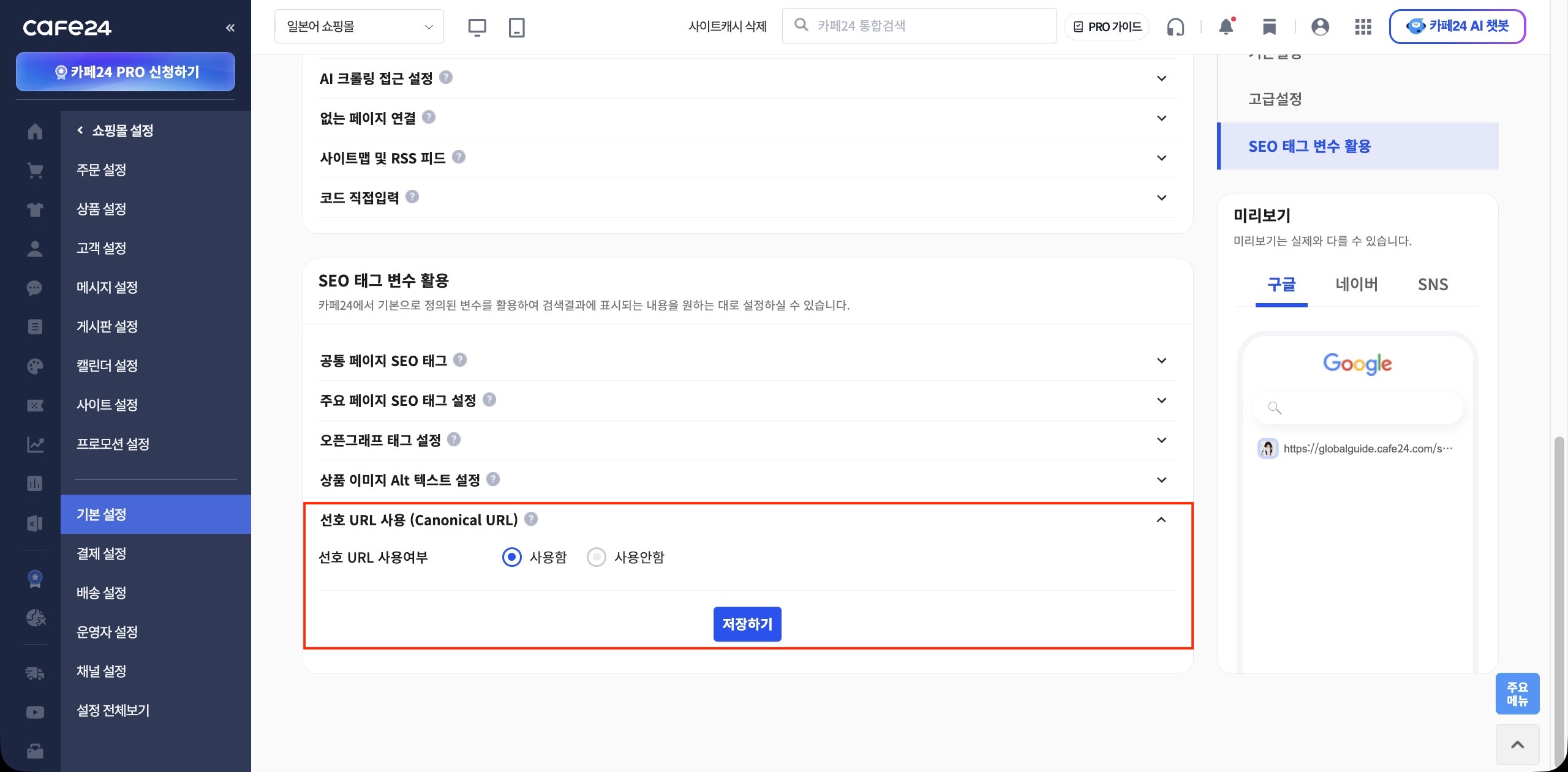
Task: Click the home icon in left rail
Action: tap(35, 131)
